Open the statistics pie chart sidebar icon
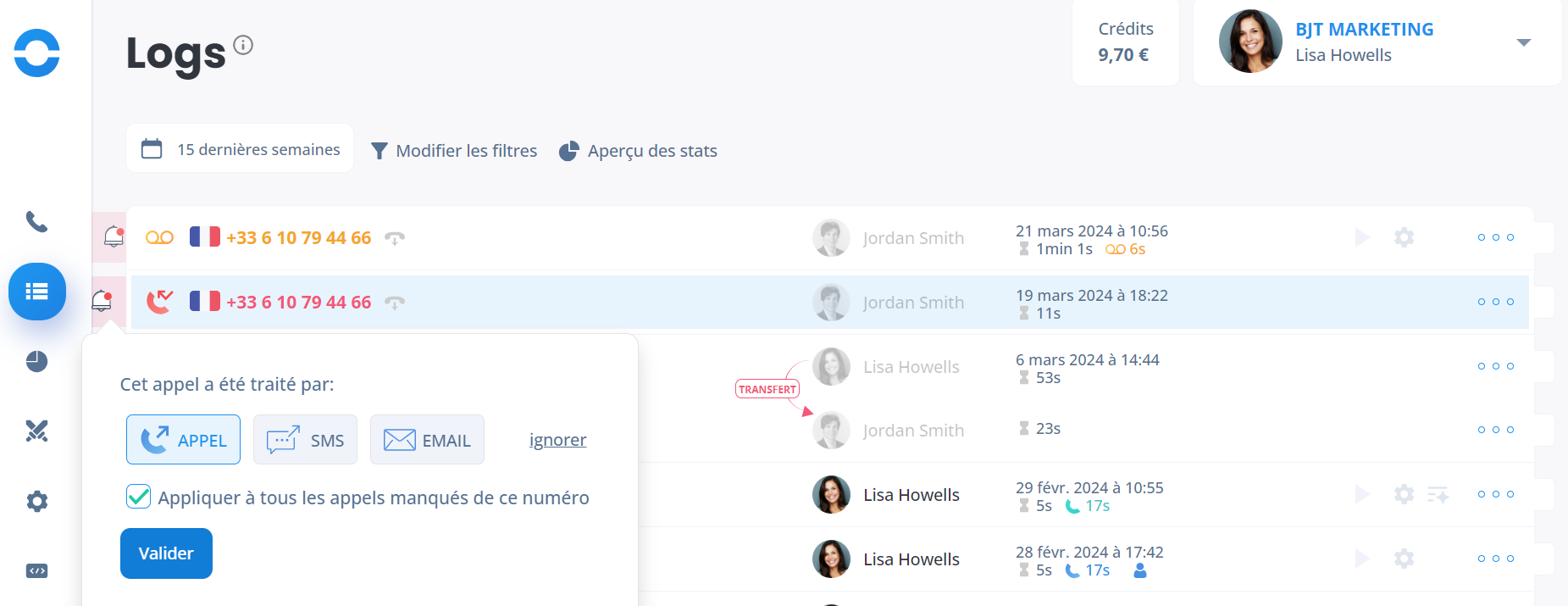The image size is (1568, 606). coord(36,361)
